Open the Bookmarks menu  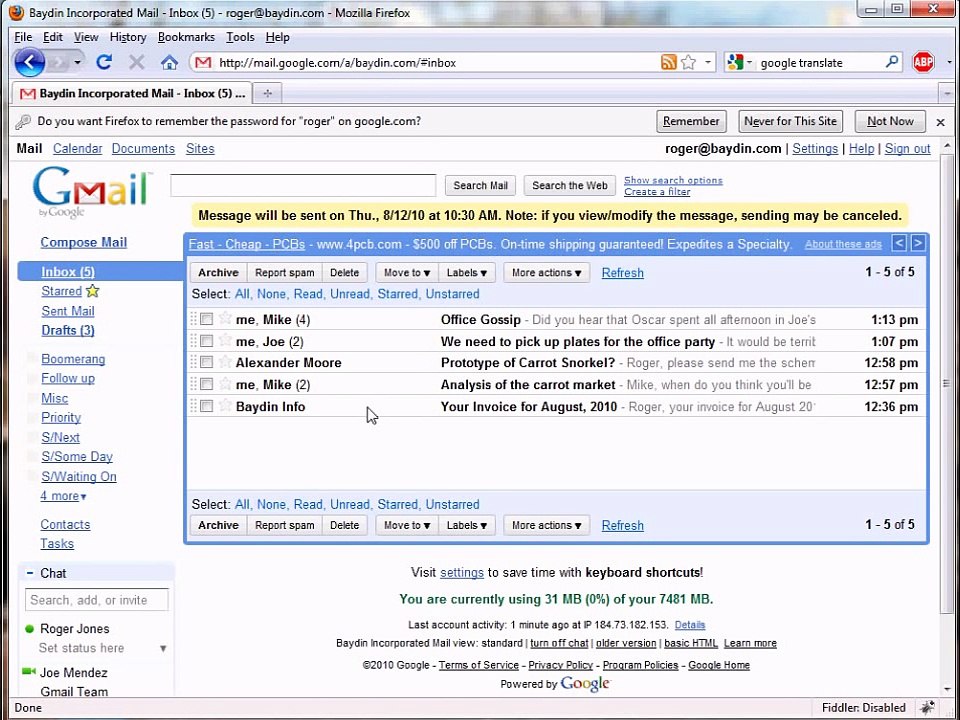[186, 37]
